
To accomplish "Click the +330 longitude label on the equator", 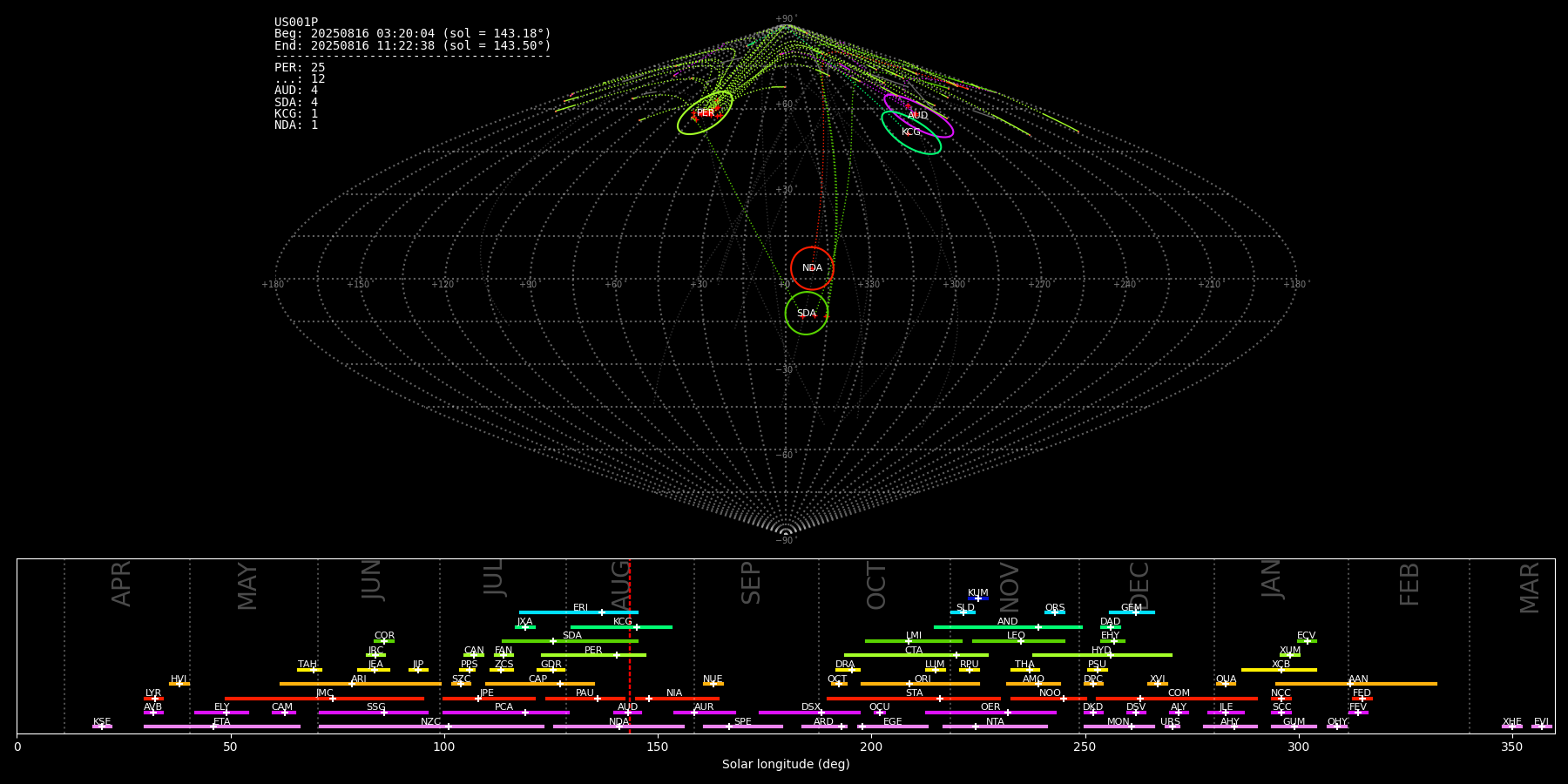I will pos(868,285).
